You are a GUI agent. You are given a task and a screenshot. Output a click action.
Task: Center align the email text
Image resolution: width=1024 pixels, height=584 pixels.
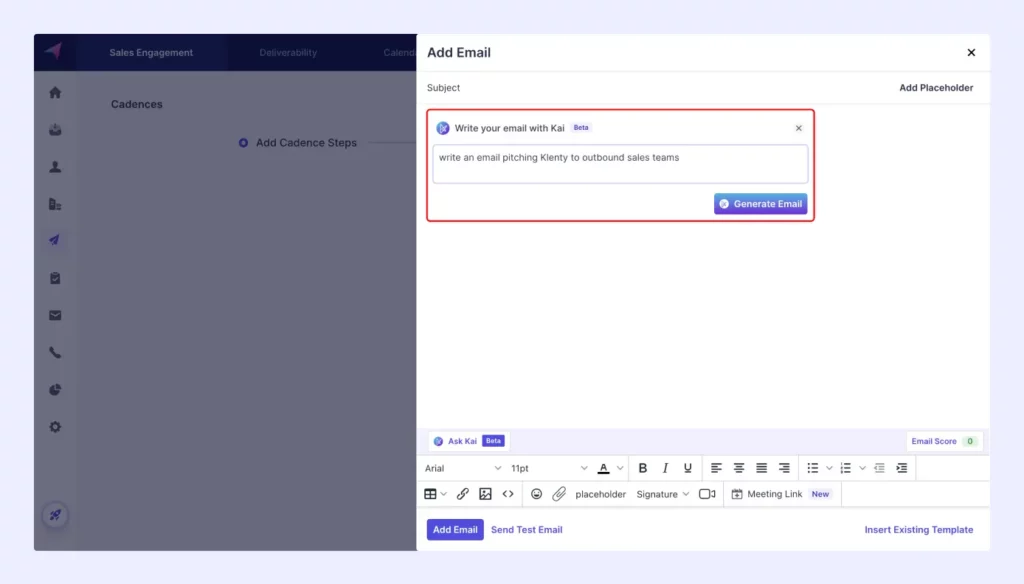tap(739, 468)
